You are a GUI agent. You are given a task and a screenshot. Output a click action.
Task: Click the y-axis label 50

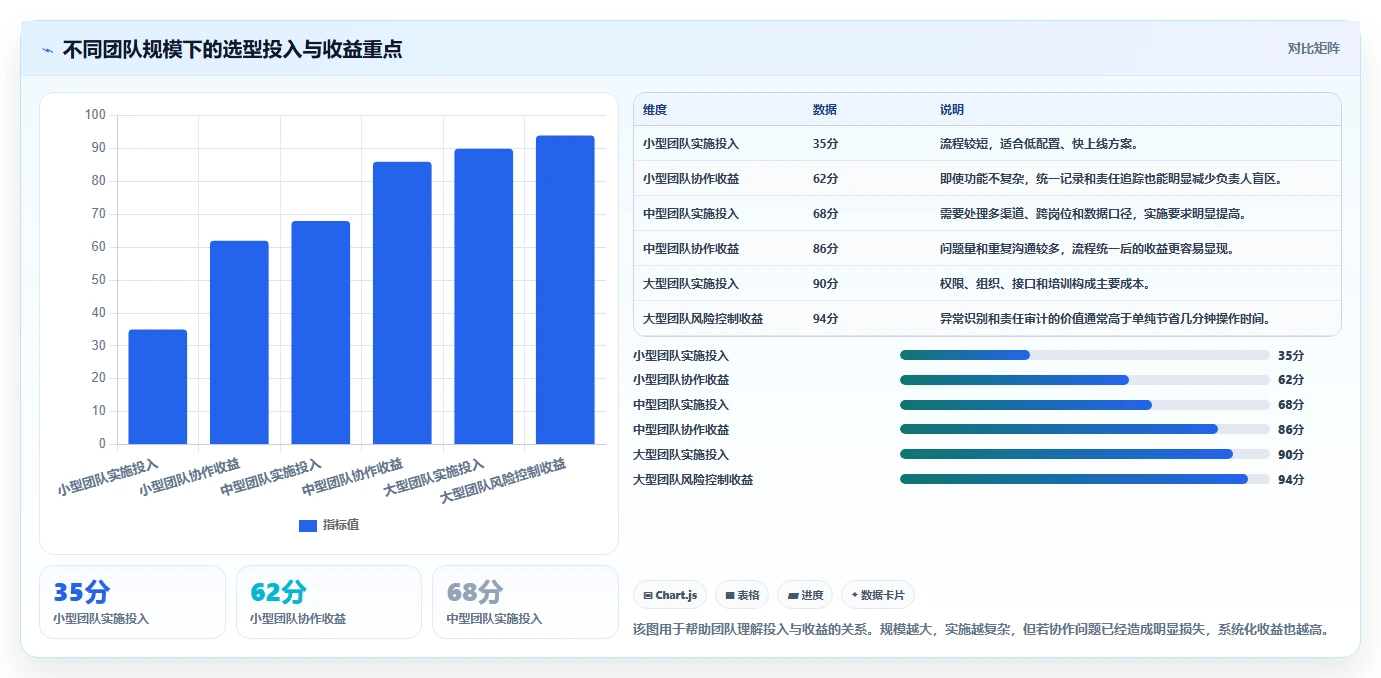[x=99, y=280]
